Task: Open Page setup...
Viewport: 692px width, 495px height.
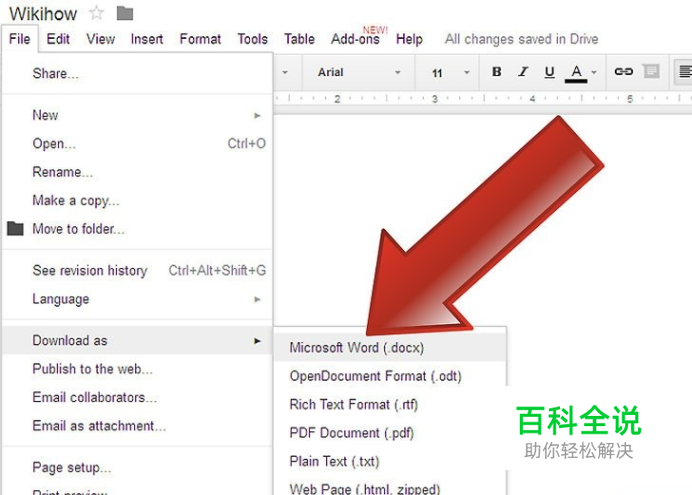Action: coord(138,467)
